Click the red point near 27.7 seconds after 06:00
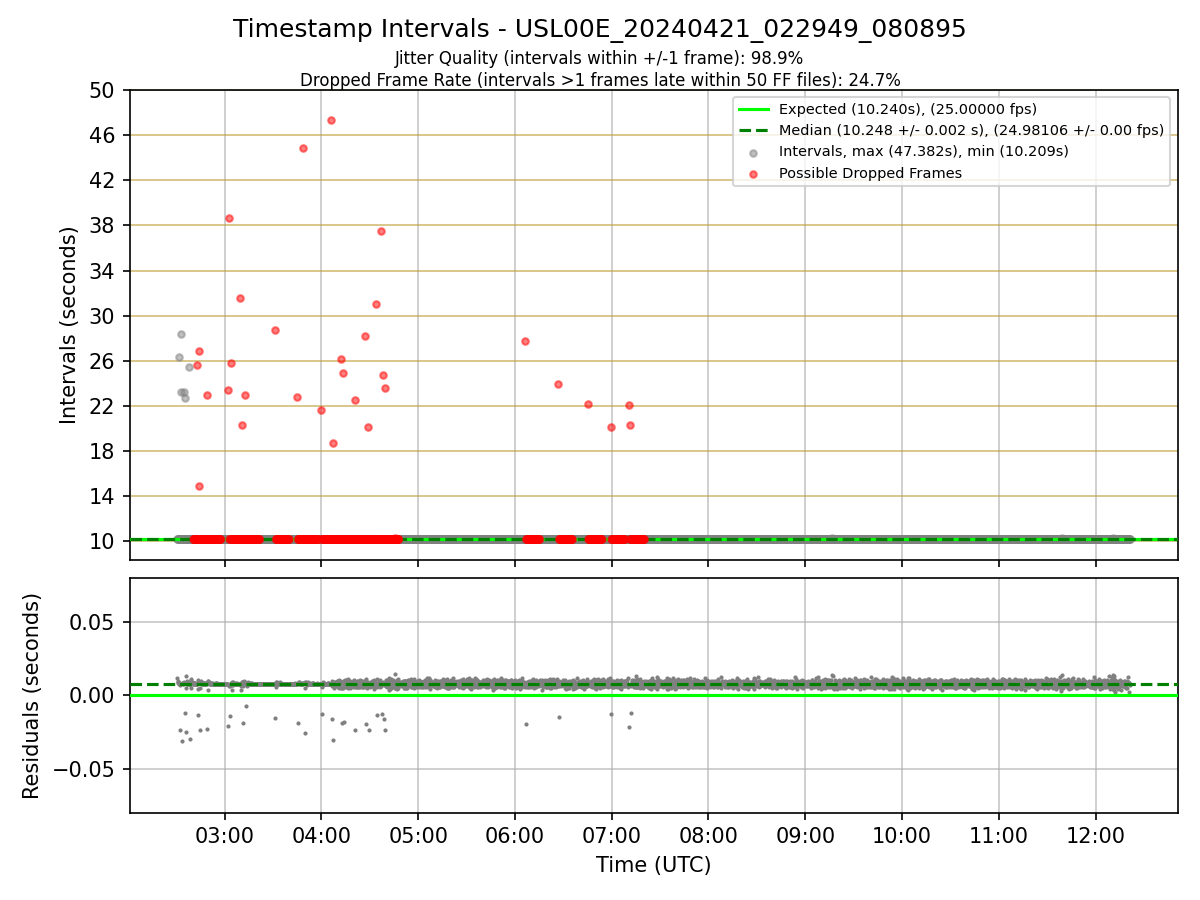Image resolution: width=1200 pixels, height=900 pixels. pos(525,341)
